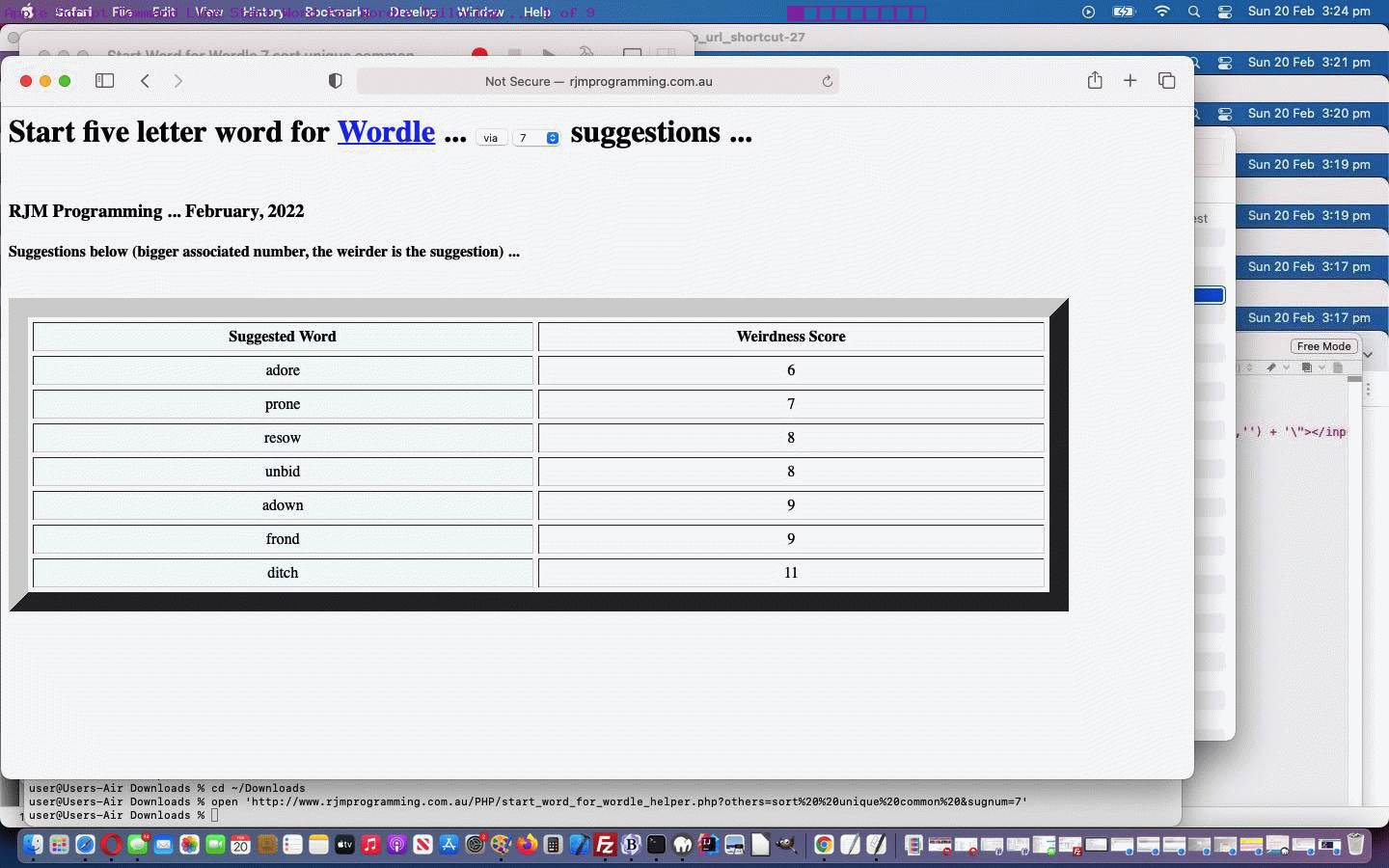Open the File menu

(x=123, y=12)
